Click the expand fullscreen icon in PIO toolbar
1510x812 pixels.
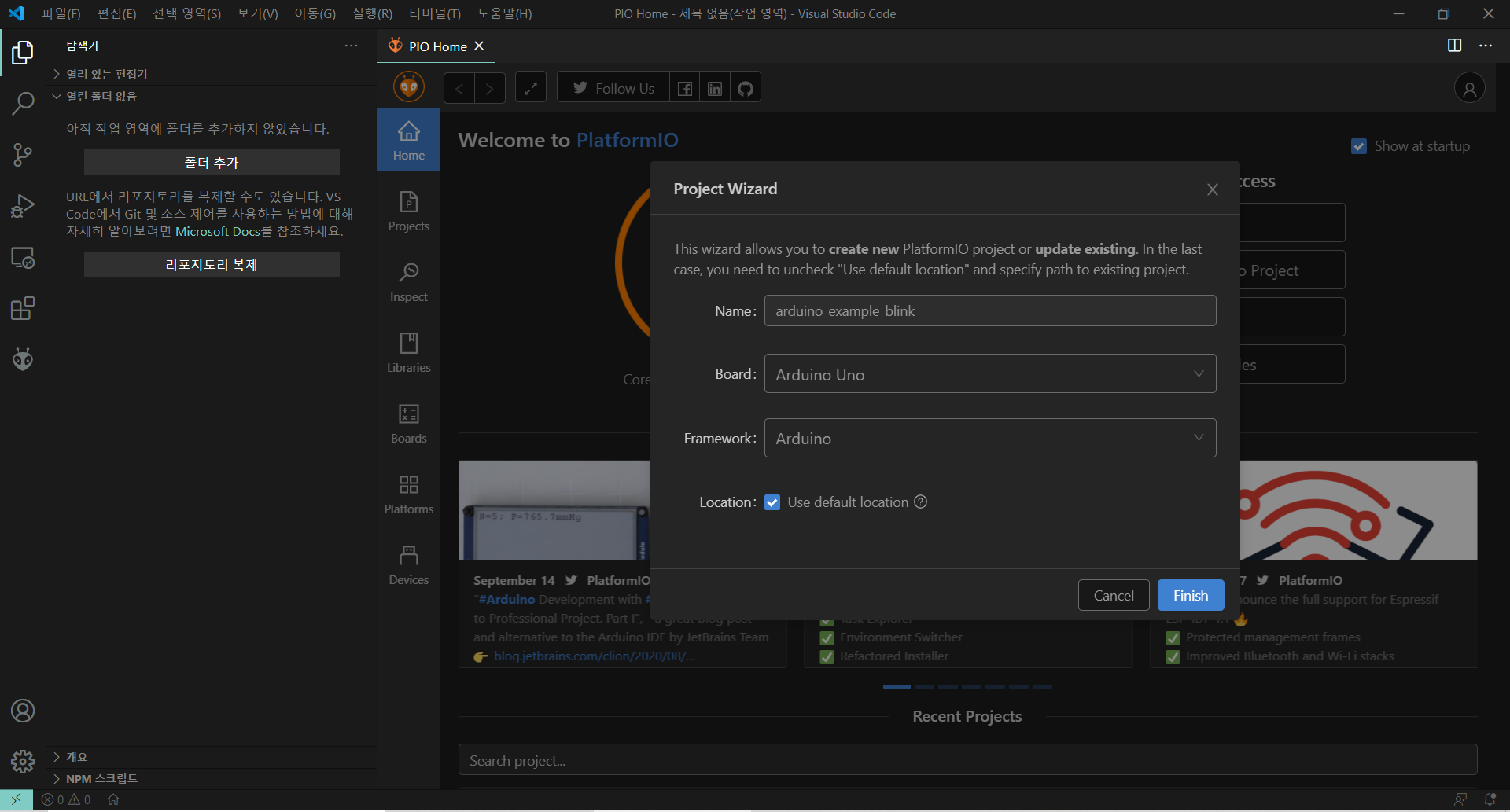click(531, 88)
